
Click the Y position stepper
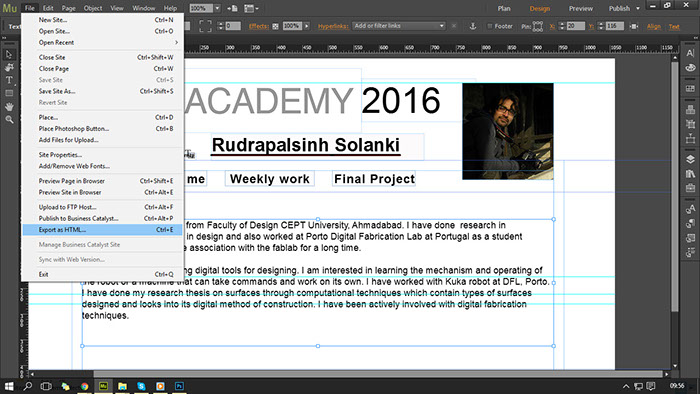(600, 26)
